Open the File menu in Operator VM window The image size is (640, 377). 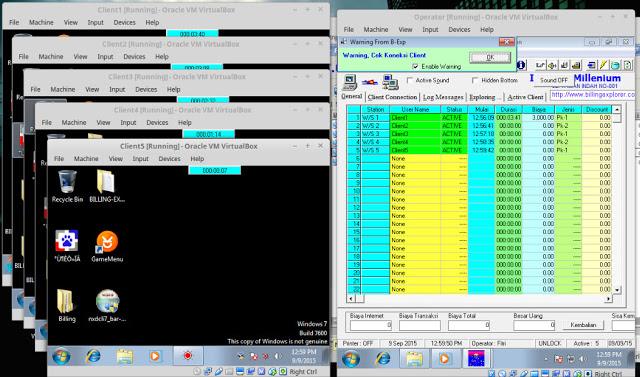(x=349, y=30)
